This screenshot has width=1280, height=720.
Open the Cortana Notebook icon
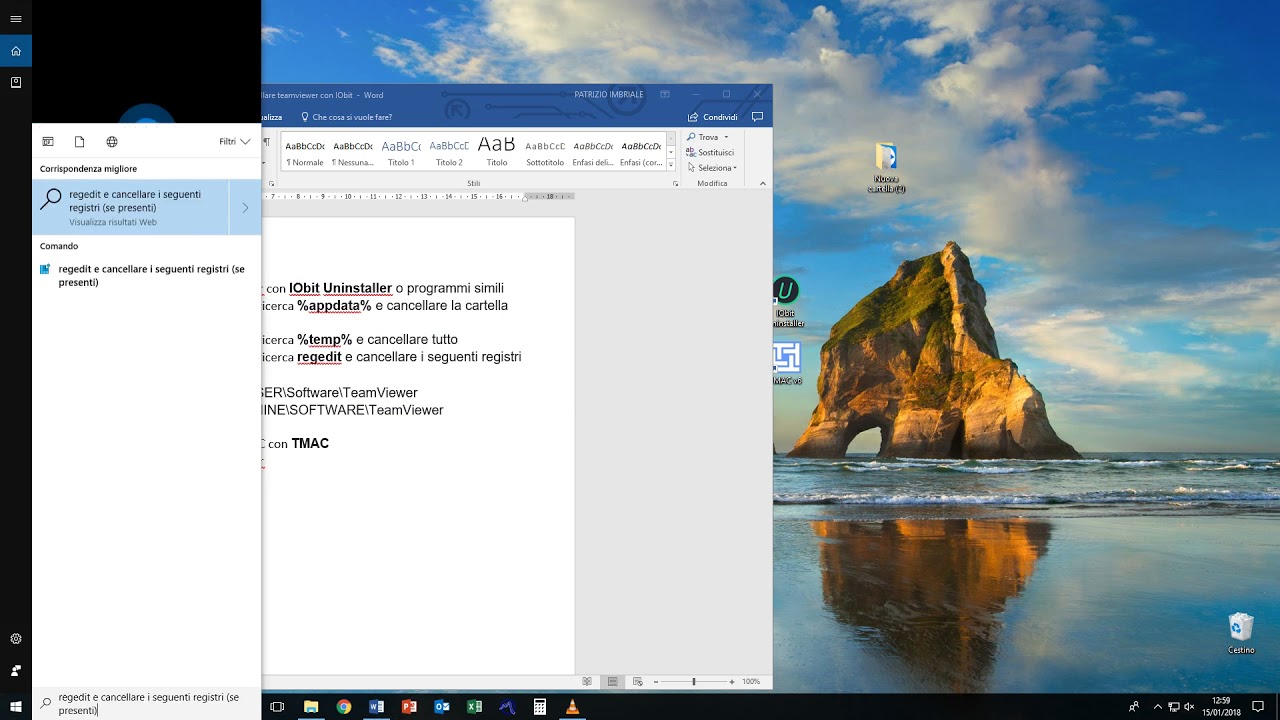coord(15,83)
